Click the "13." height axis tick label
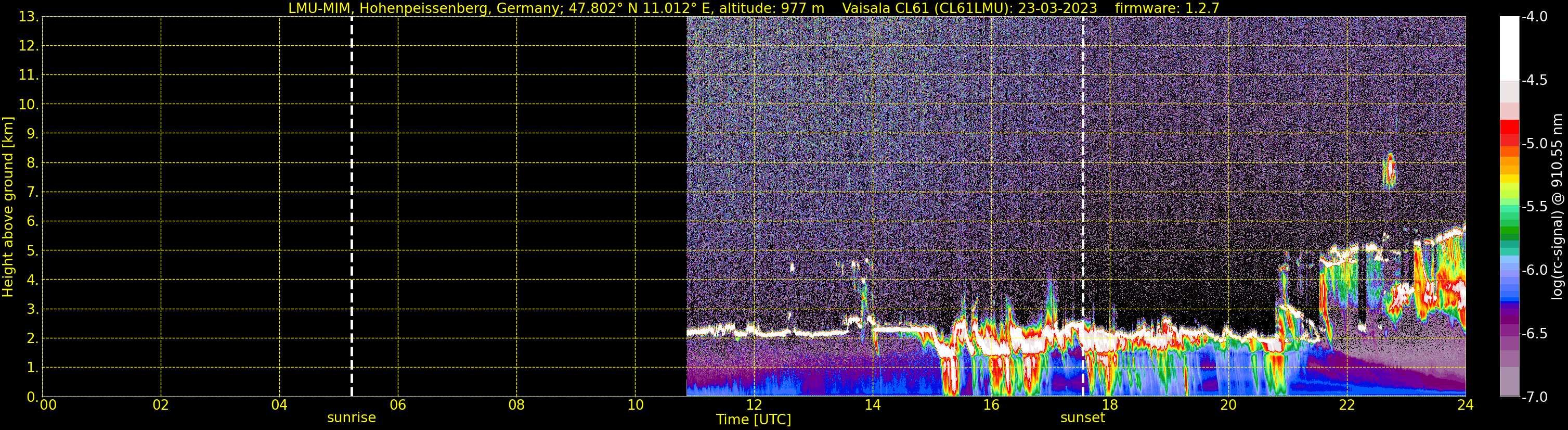The height and width of the screenshot is (430, 1568). [x=29, y=17]
